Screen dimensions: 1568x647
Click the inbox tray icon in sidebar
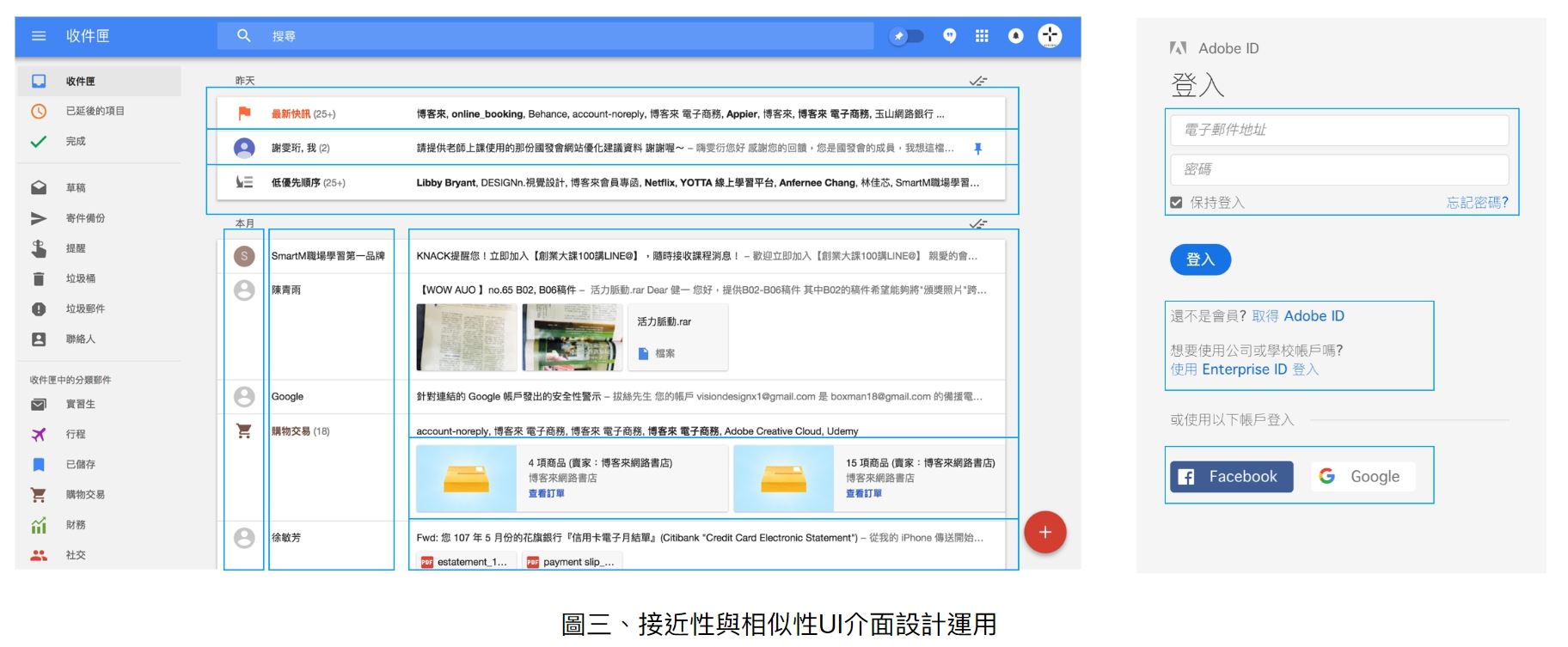(39, 81)
